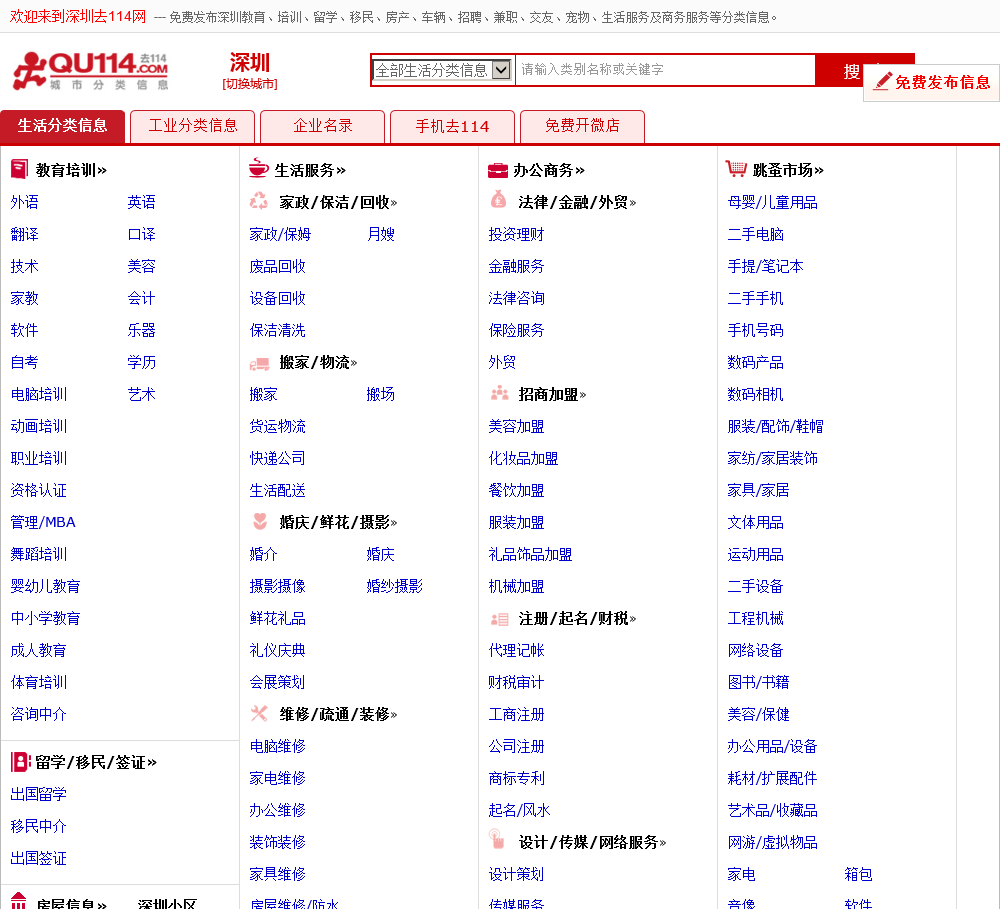Click the pointer icon beside 设计/传媒/网络服务
Viewport: 1000px width, 909px height.
pyautogui.click(x=496, y=839)
